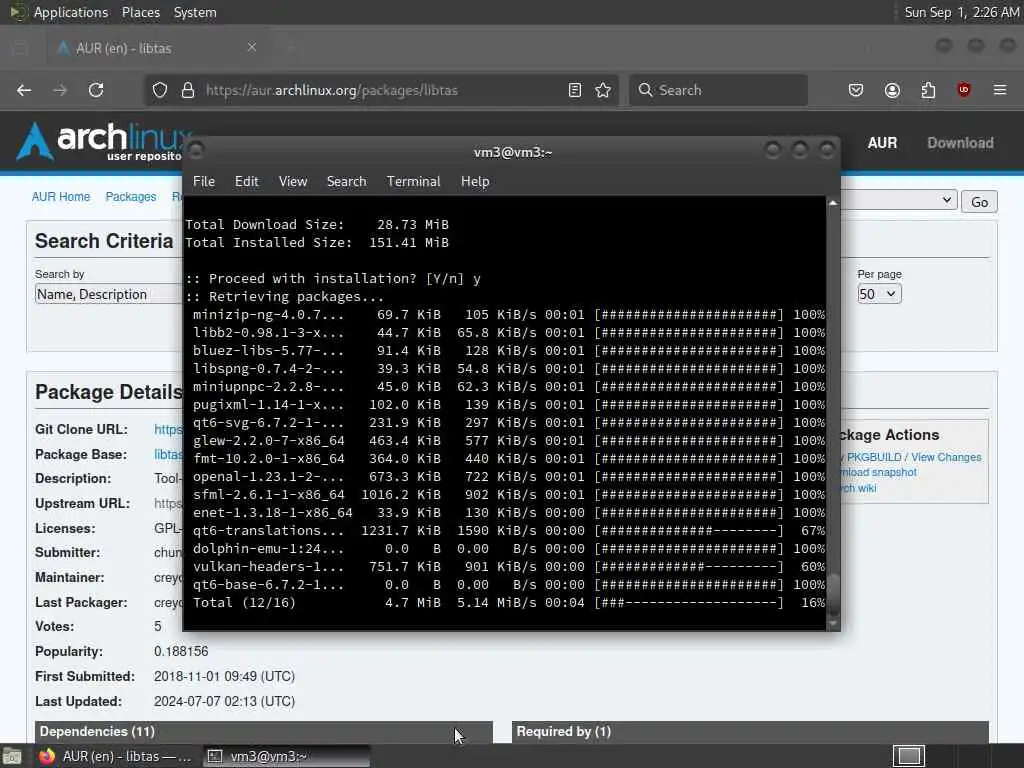The width and height of the screenshot is (1024, 768).
Task: Click vulkan-headers download line
Action: coord(508,566)
